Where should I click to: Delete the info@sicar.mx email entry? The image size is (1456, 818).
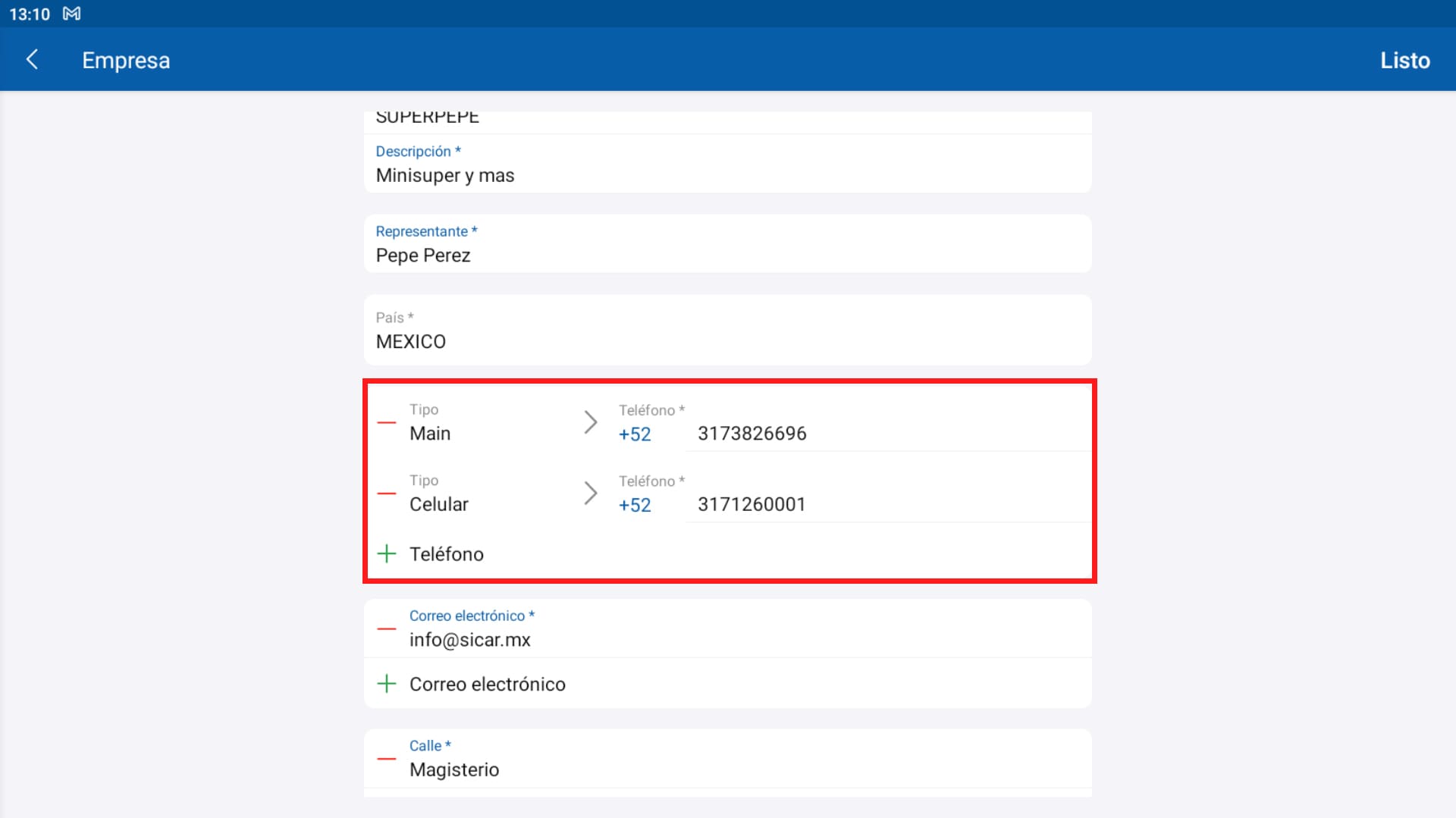(x=387, y=628)
